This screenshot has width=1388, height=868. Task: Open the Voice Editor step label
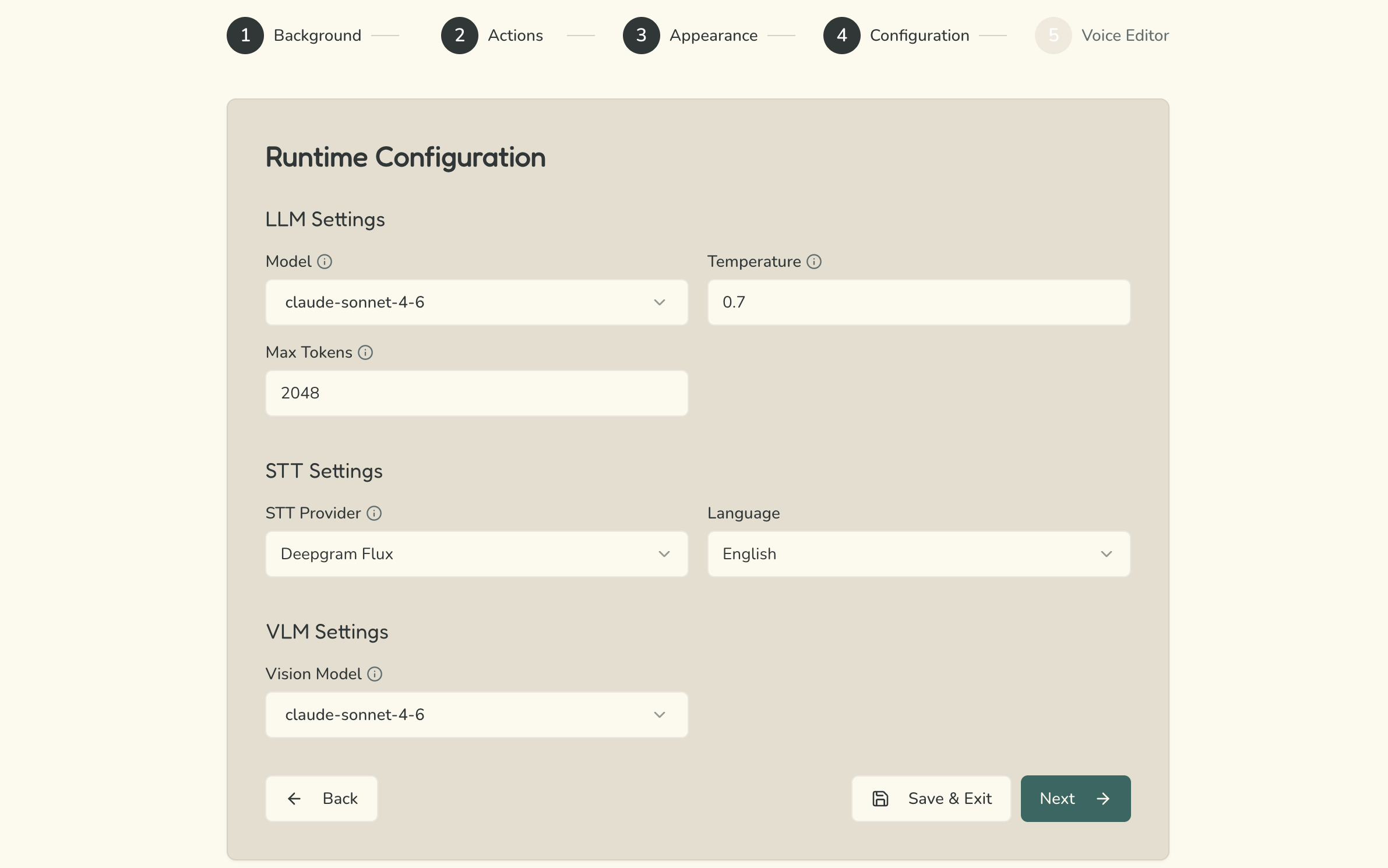[1125, 36]
